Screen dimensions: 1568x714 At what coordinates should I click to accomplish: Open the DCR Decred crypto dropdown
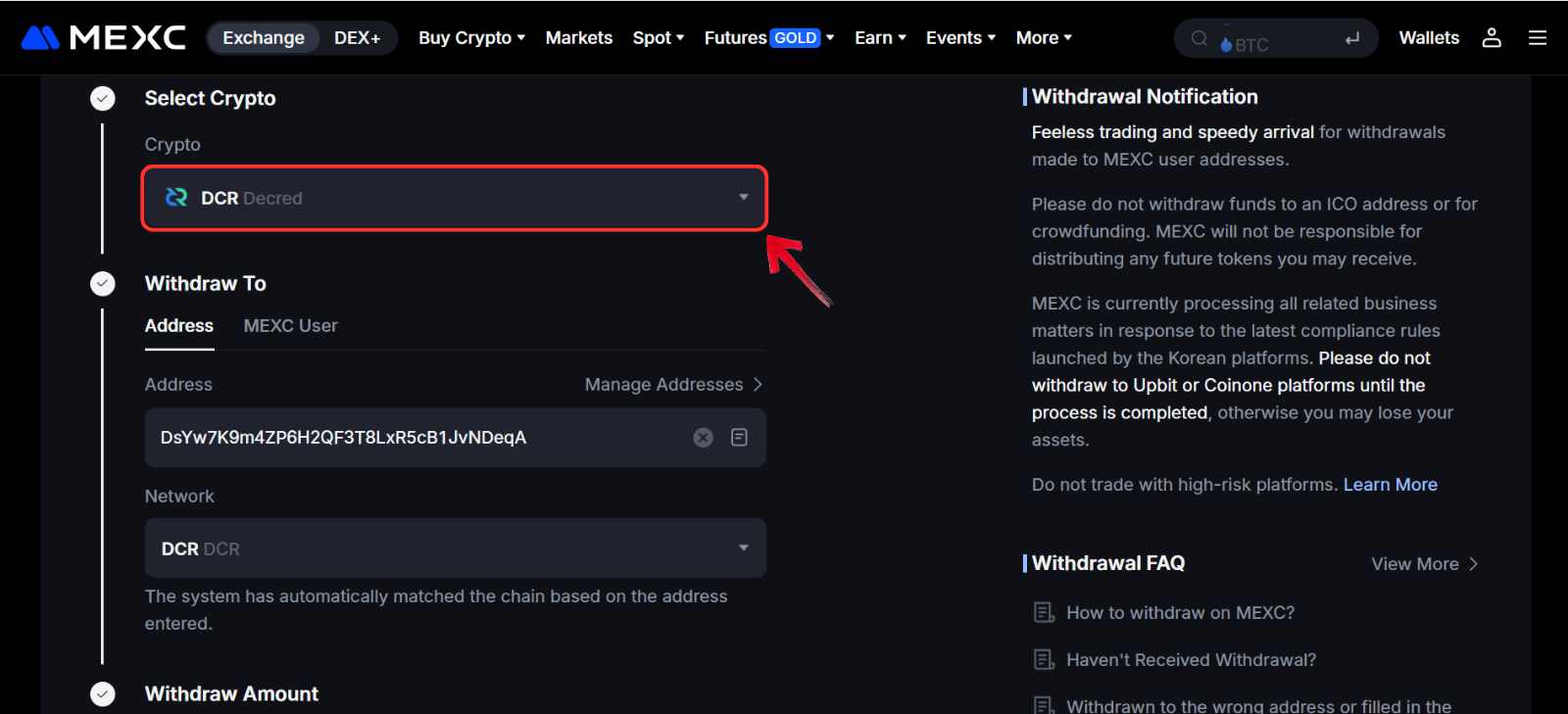[x=454, y=198]
